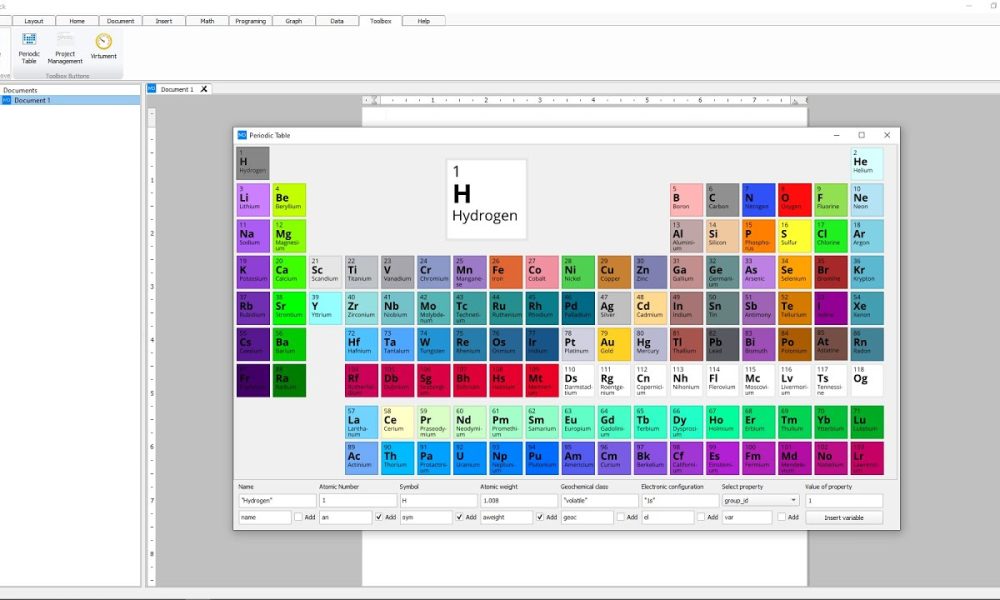Select the Oxygen element cell
Screen dimensions: 1000x600
click(x=795, y=200)
